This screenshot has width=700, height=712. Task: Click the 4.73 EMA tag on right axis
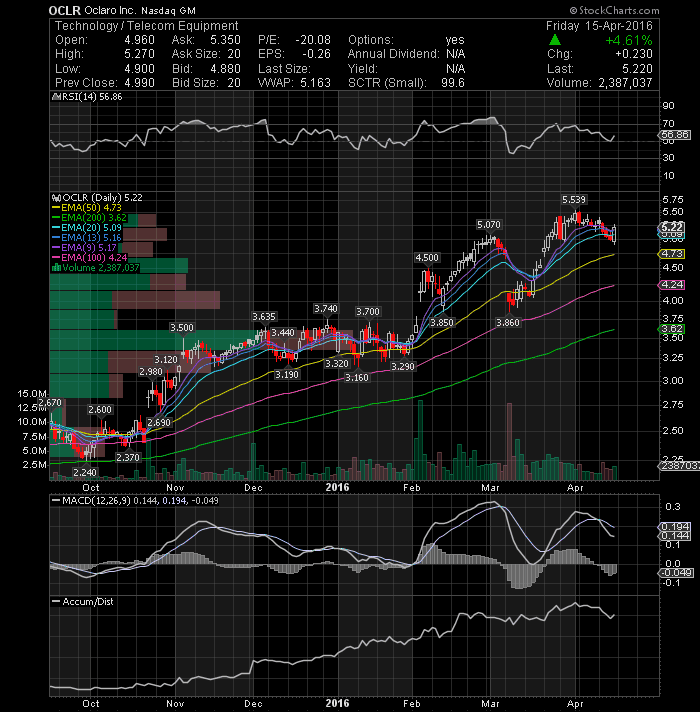tap(671, 254)
